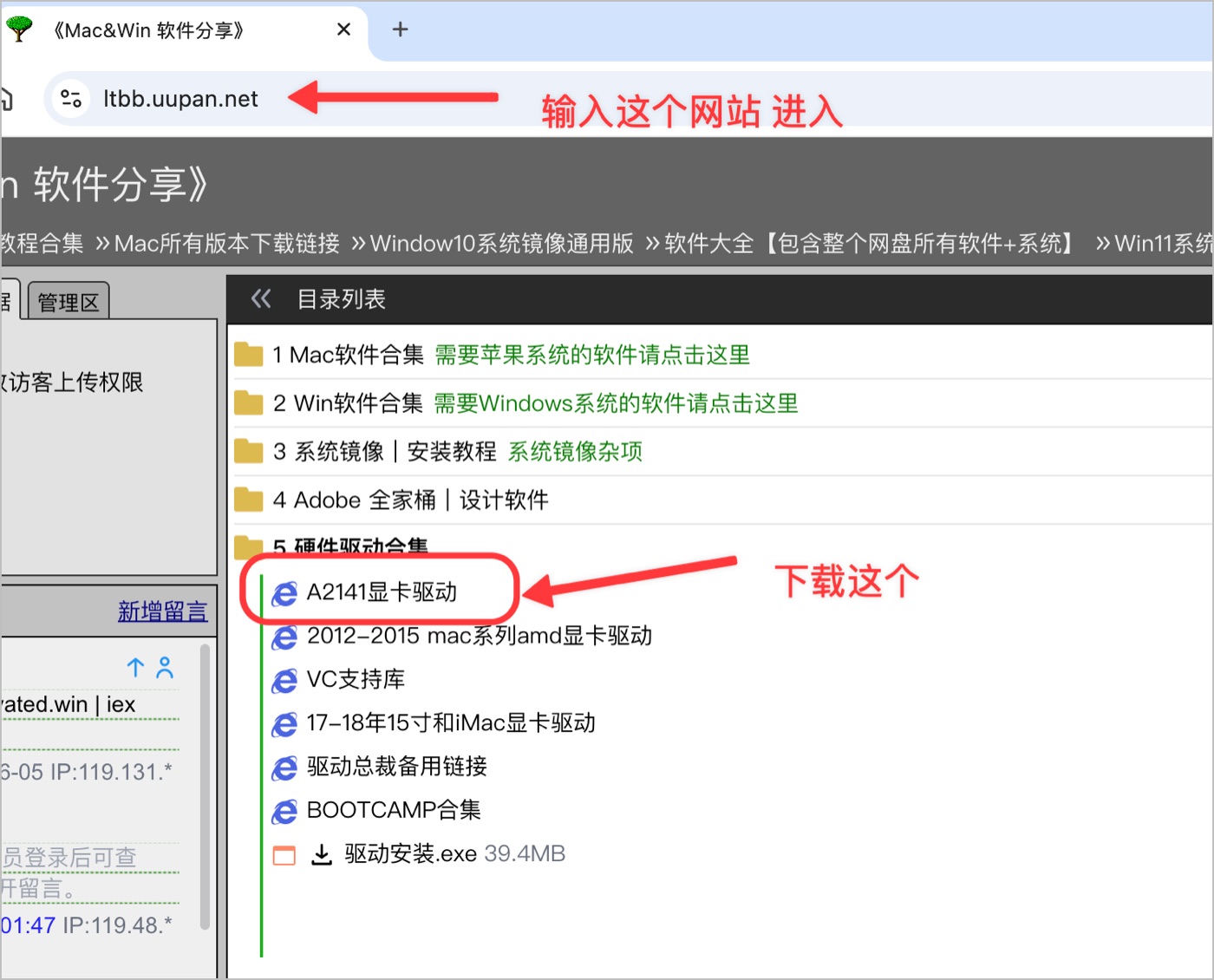Open 软件大全 navigation item

coord(871,244)
